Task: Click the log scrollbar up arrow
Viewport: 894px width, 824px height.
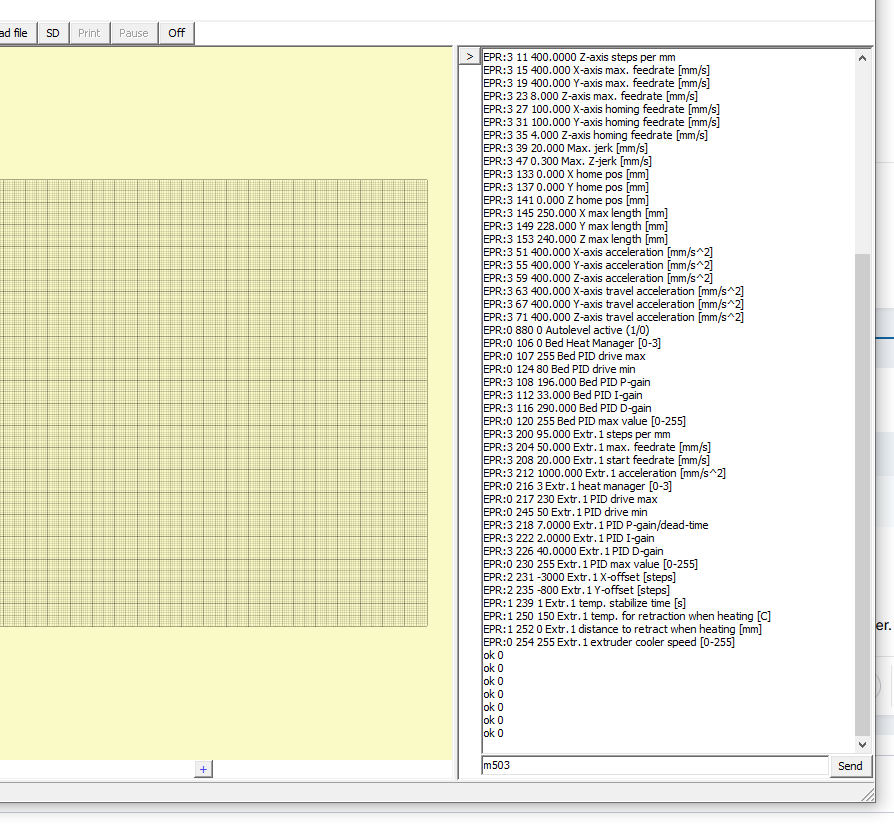Action: point(862,58)
